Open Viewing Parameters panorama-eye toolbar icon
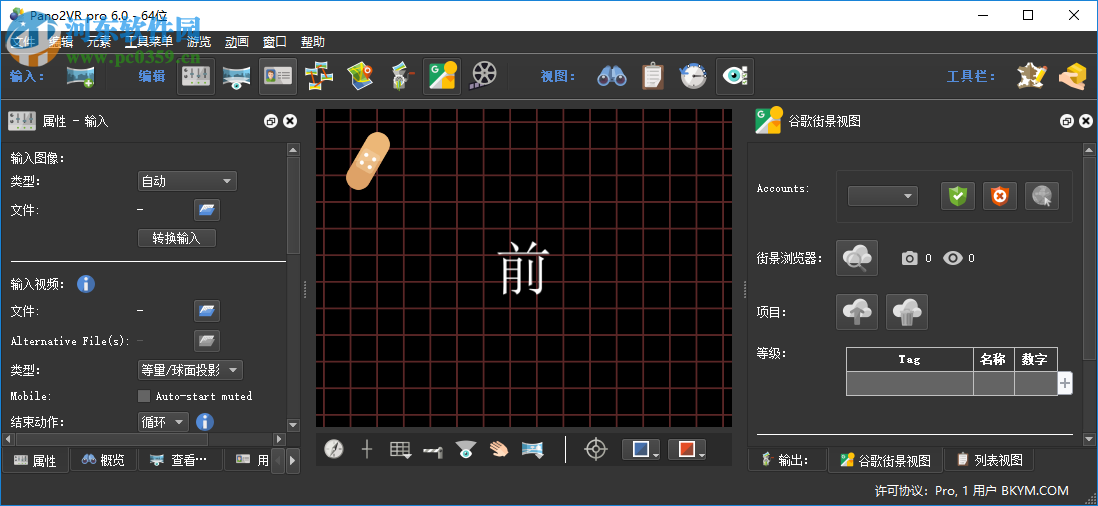This screenshot has height=506, width=1098. click(237, 76)
